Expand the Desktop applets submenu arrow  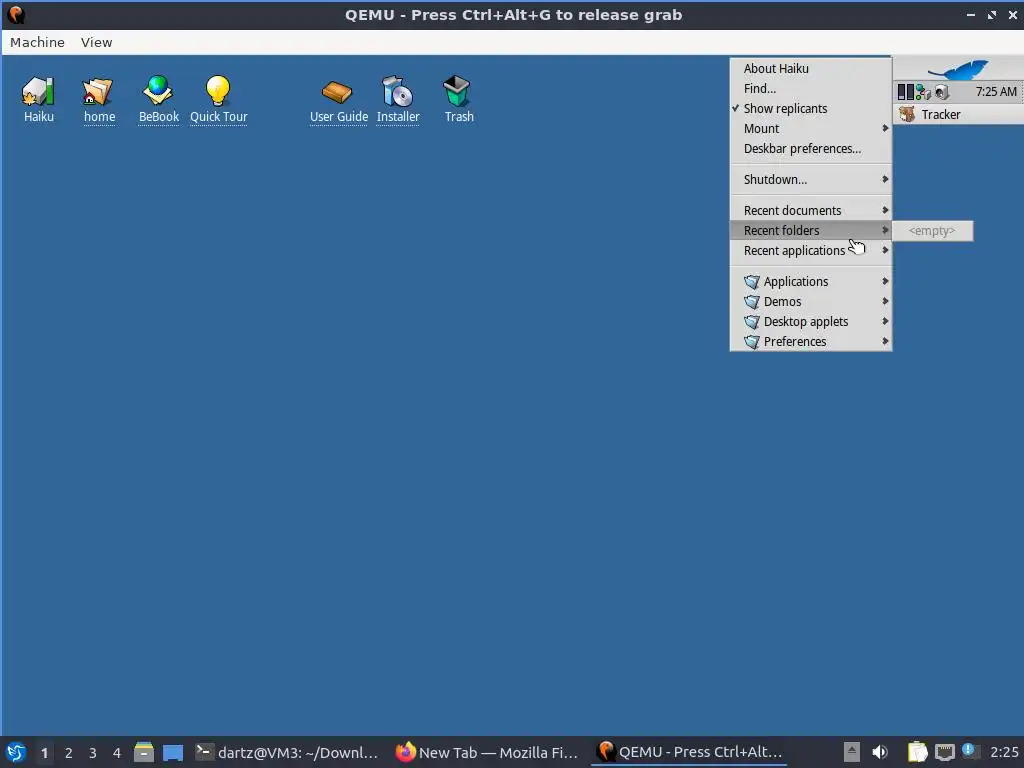pyautogui.click(x=885, y=322)
